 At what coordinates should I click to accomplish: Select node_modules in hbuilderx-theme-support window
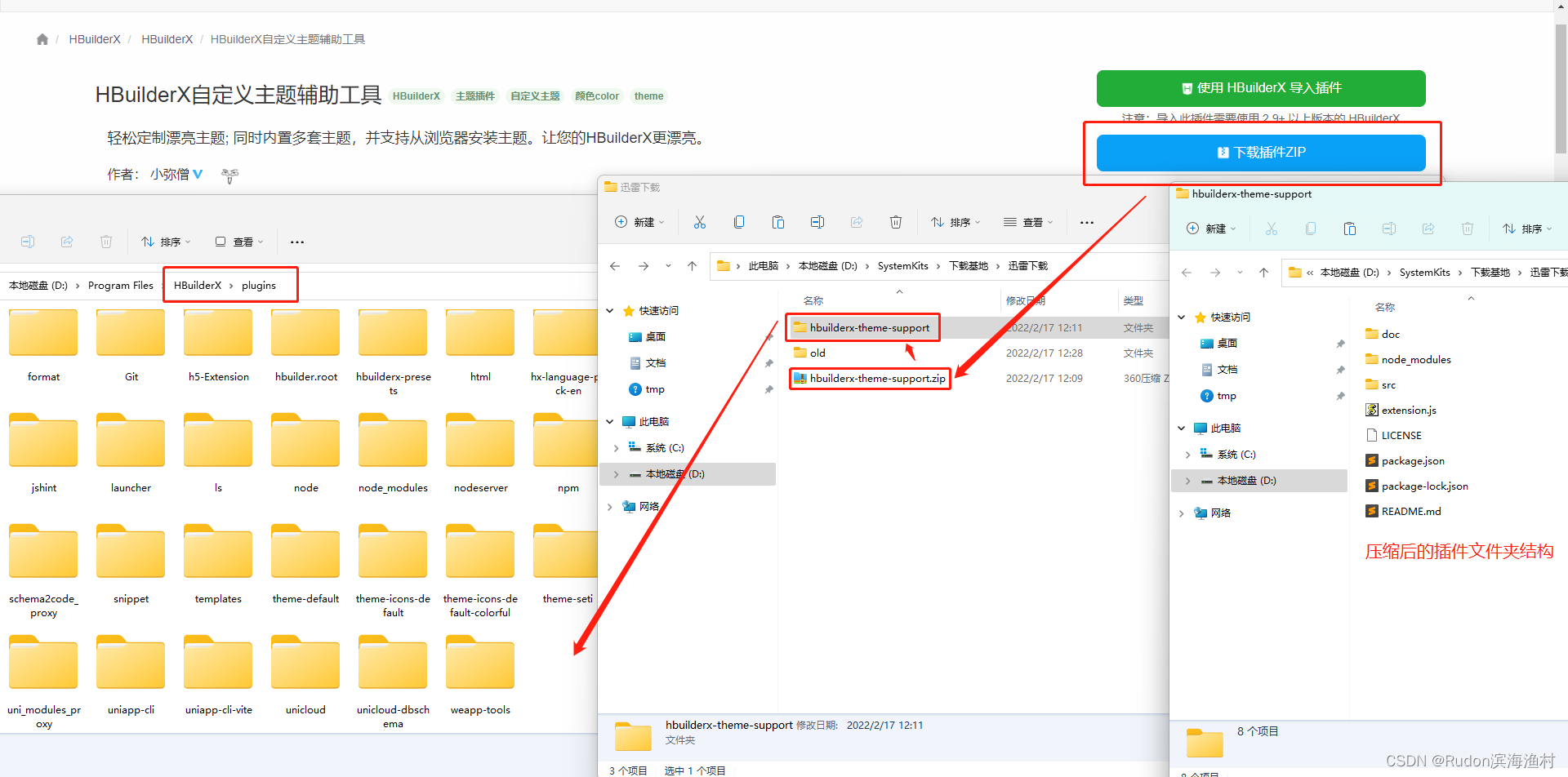[x=1408, y=360]
